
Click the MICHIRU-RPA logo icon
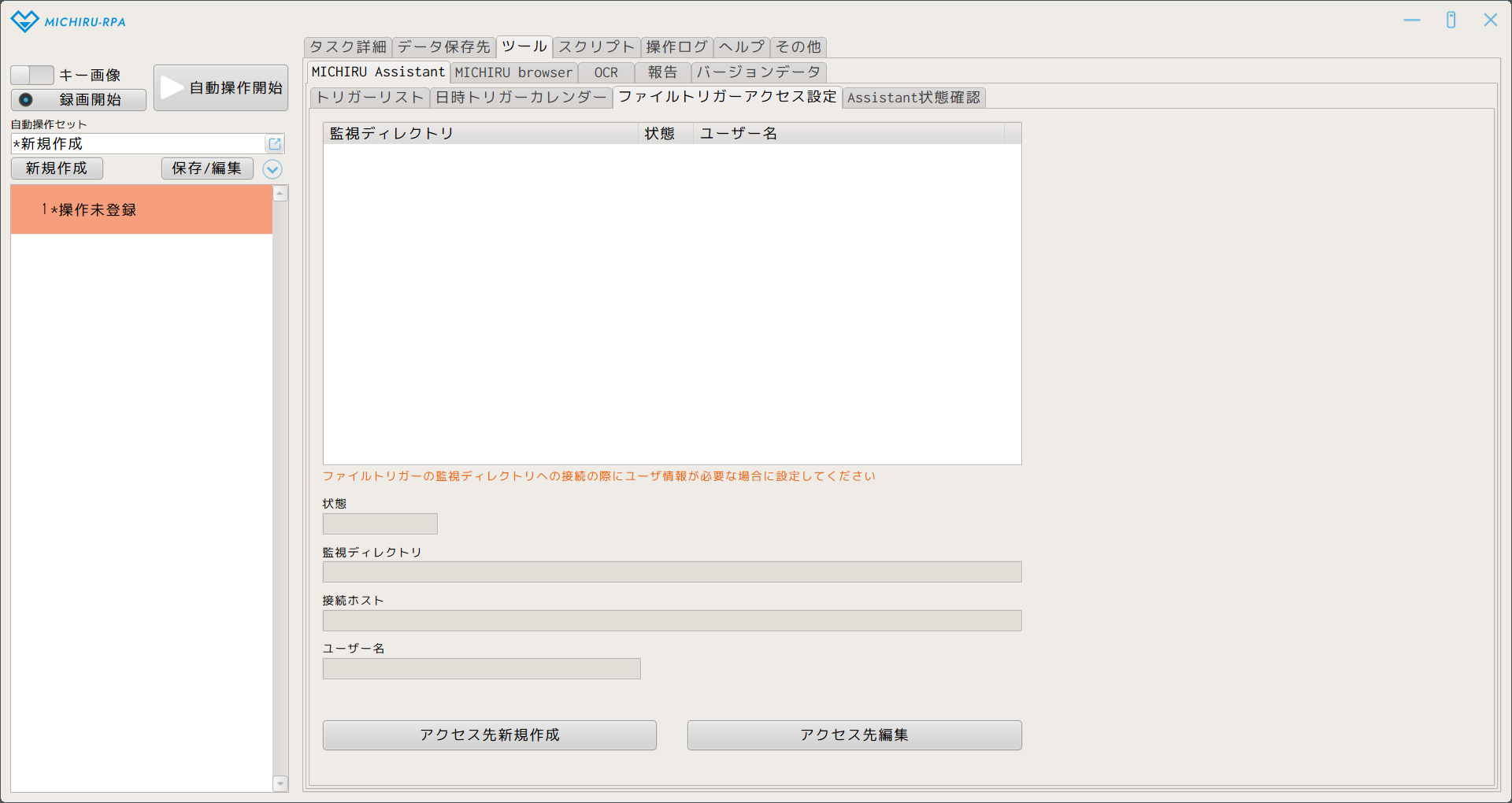pyautogui.click(x=24, y=21)
